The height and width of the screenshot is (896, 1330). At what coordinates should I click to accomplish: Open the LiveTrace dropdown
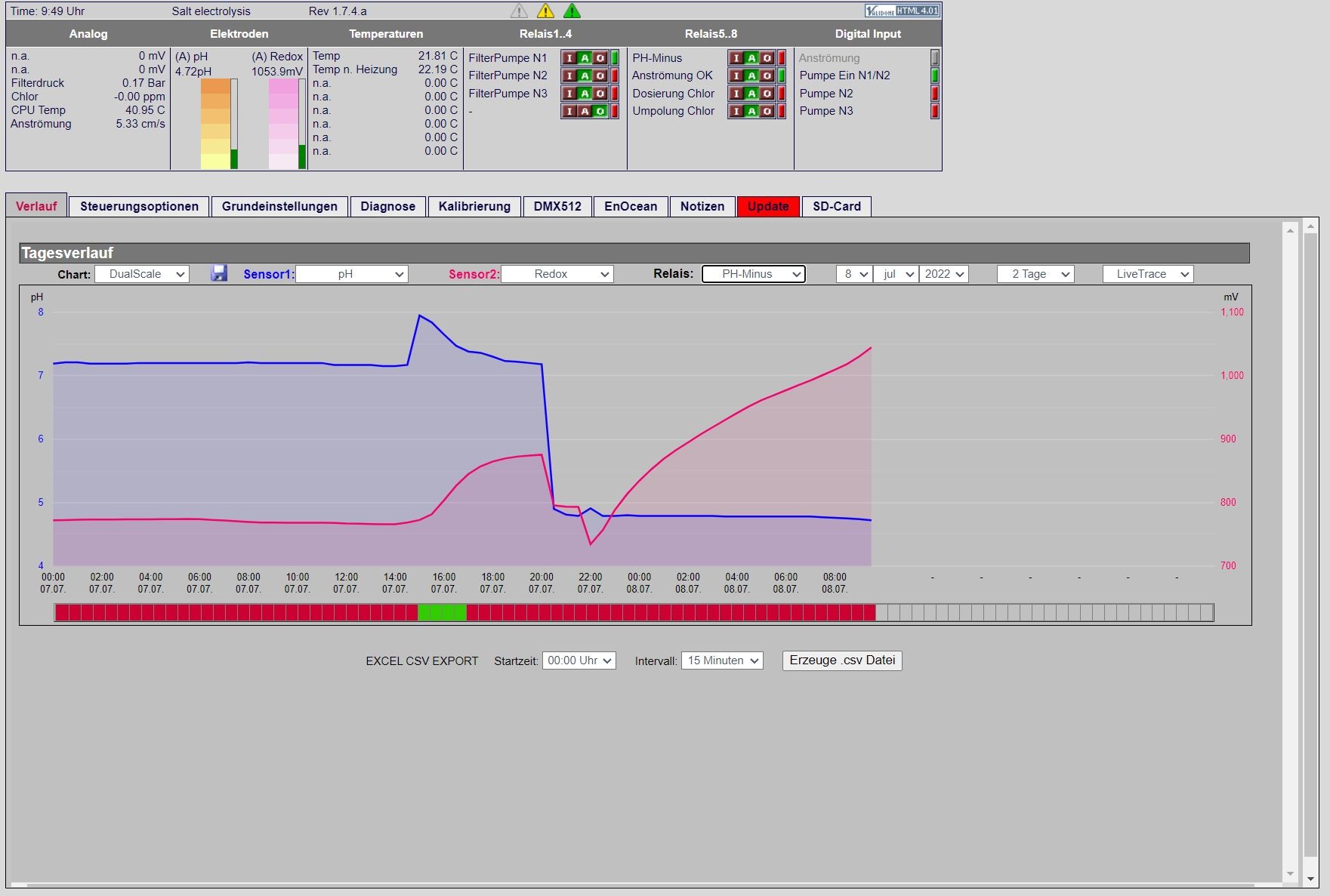1148,274
